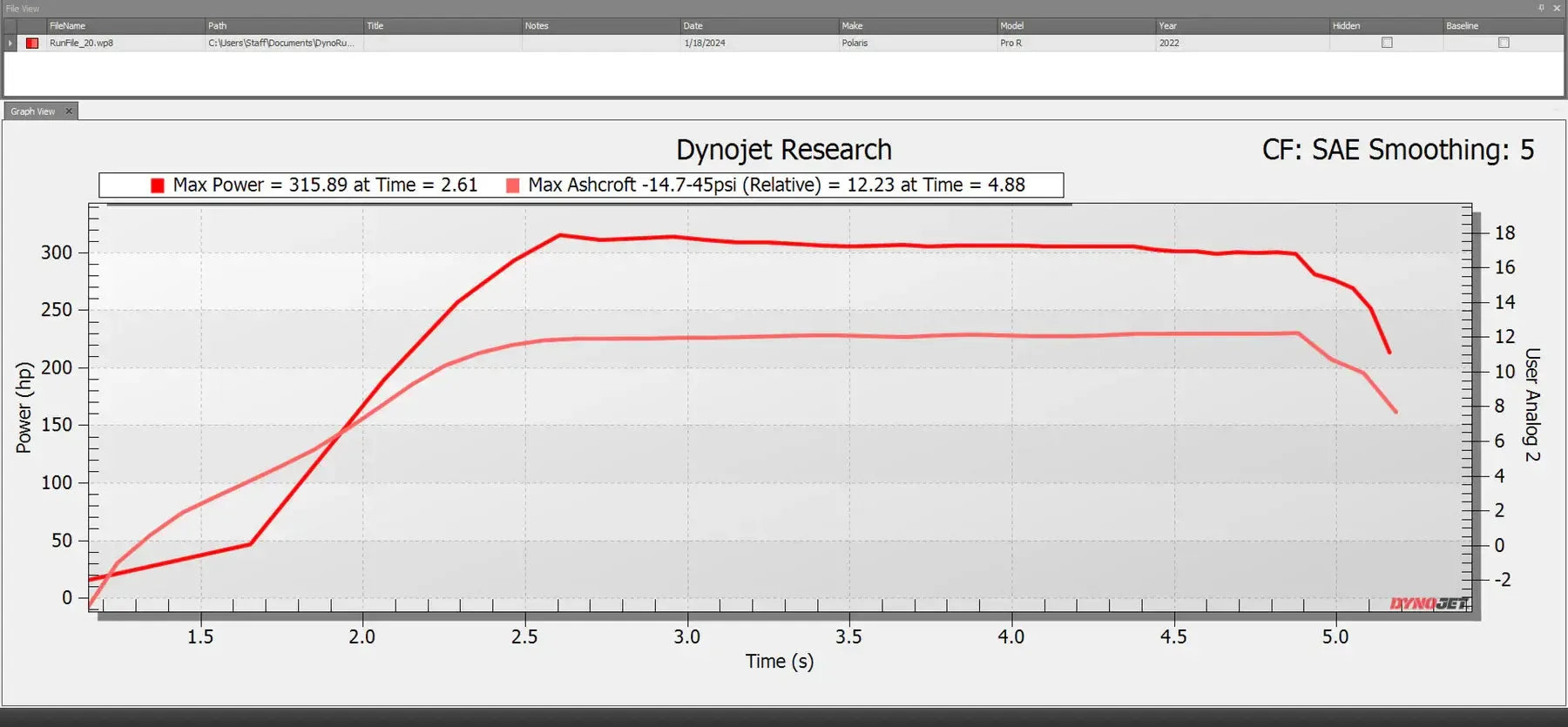
Task: Close the File View panel
Action: (x=1557, y=8)
